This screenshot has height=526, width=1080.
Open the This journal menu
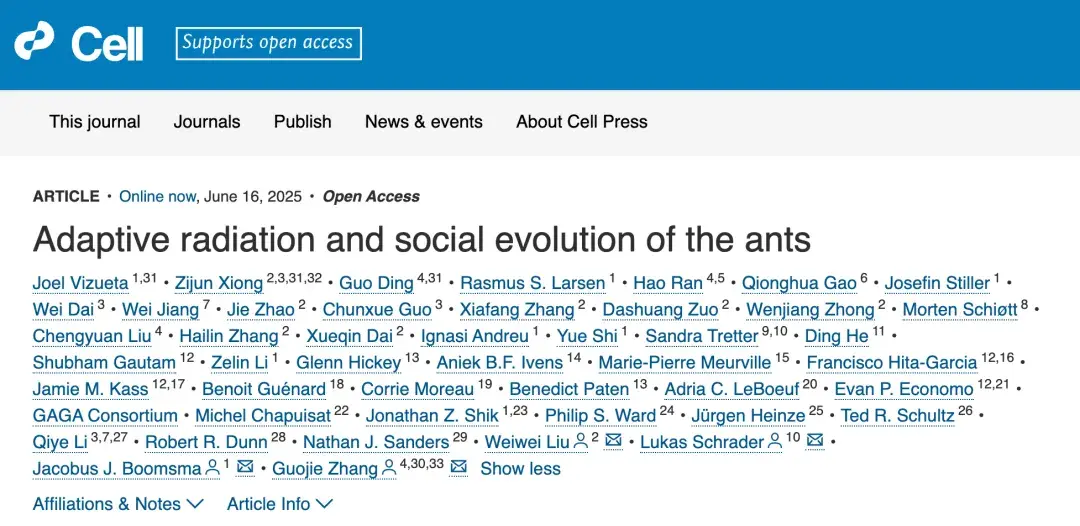[x=94, y=122]
